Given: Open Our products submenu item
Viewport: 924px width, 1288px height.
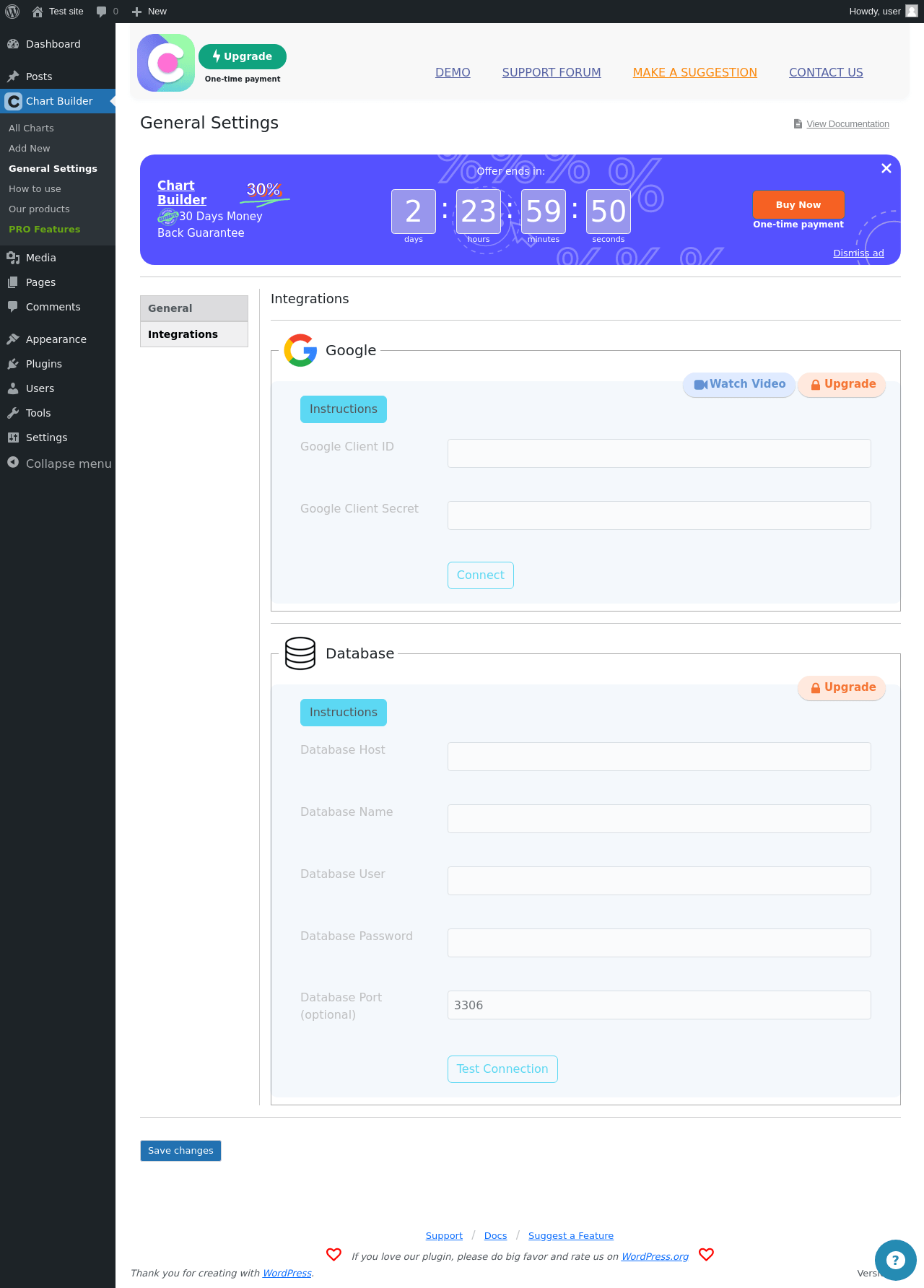Looking at the screenshot, I should pyautogui.click(x=39, y=209).
